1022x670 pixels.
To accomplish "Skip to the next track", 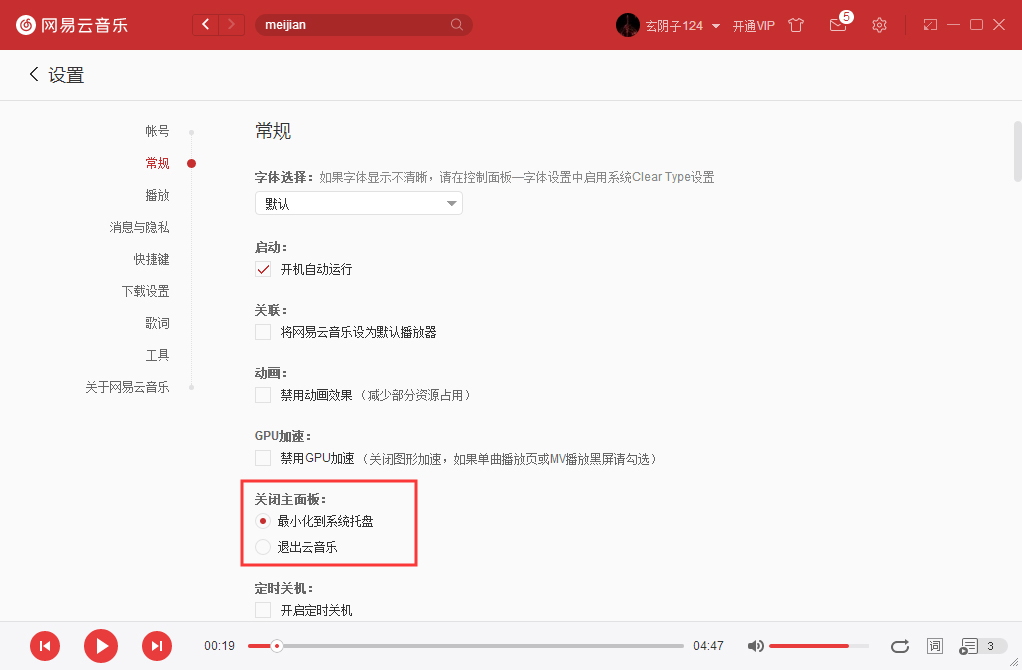I will [157, 646].
